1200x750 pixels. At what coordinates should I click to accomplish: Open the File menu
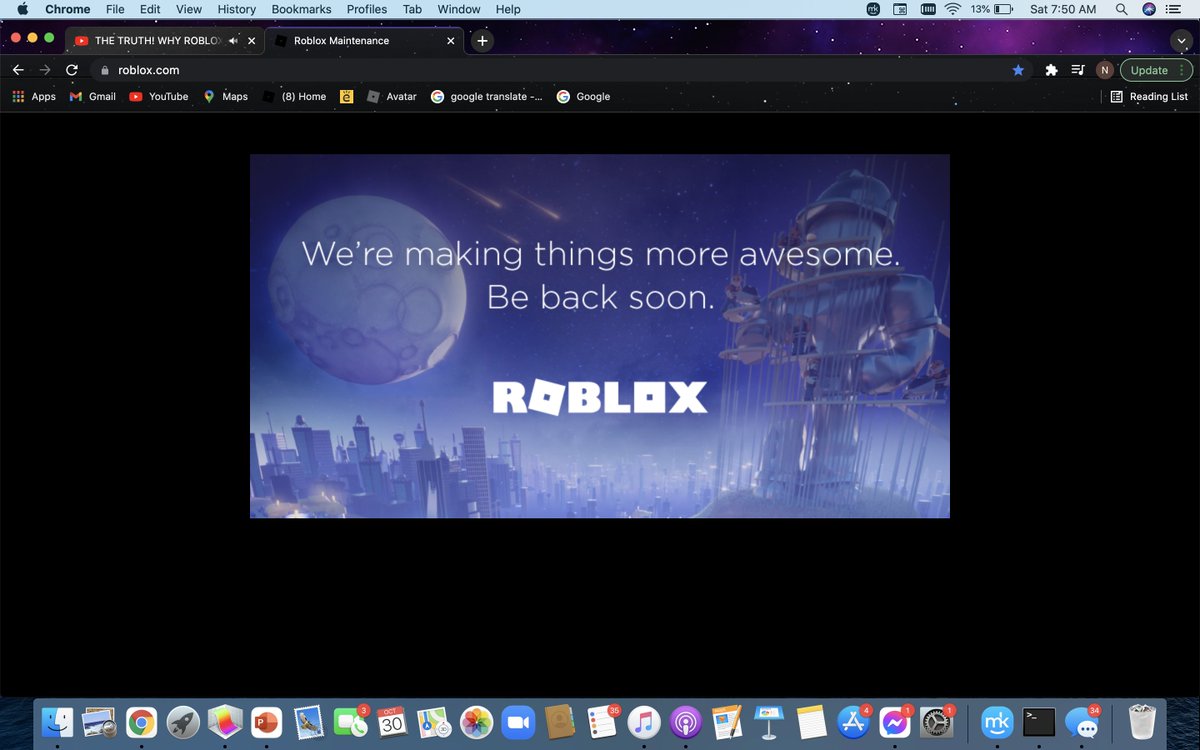(115, 9)
